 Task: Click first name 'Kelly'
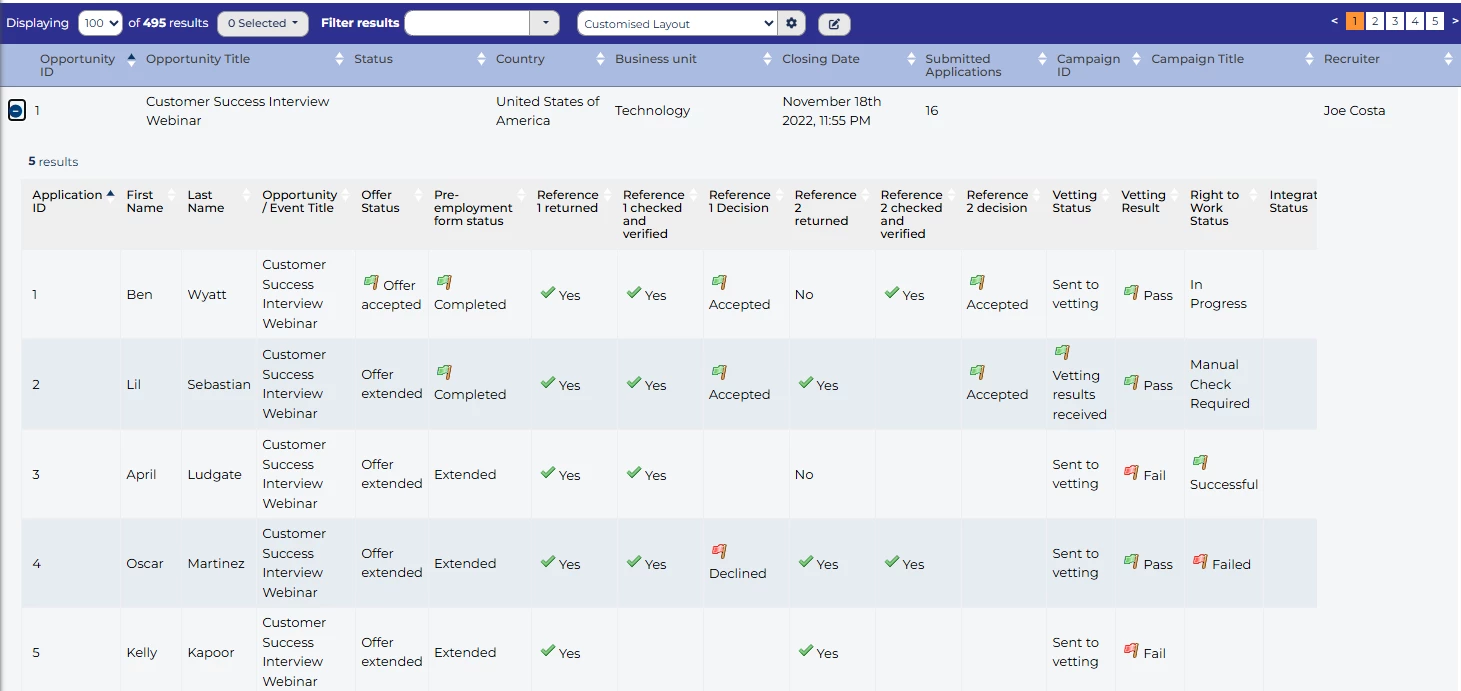142,653
